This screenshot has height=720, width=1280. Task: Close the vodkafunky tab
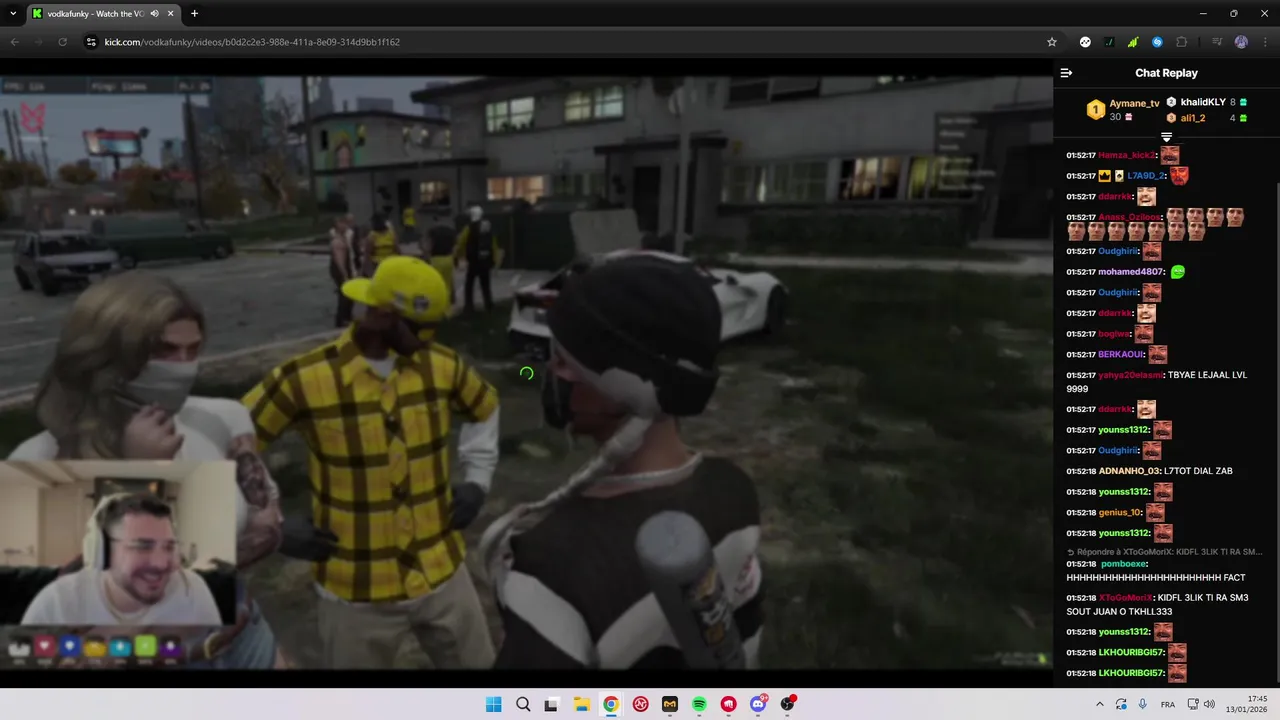pos(171,14)
